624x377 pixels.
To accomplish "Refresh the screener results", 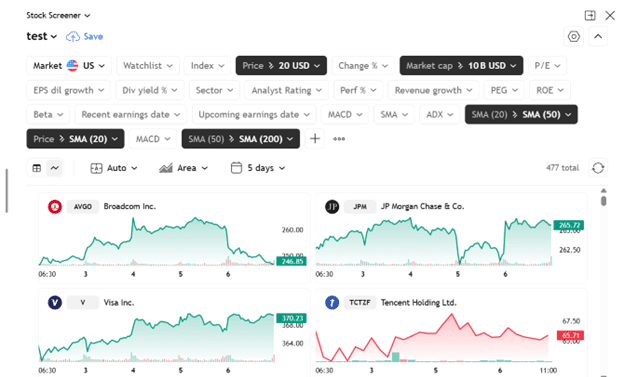I will (x=598, y=168).
